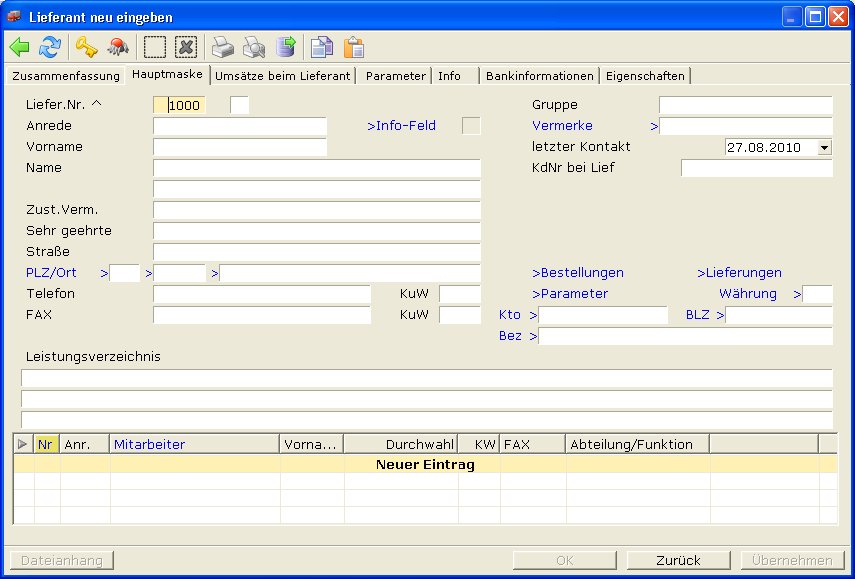Click the database export icon
The image size is (855, 579).
(286, 47)
